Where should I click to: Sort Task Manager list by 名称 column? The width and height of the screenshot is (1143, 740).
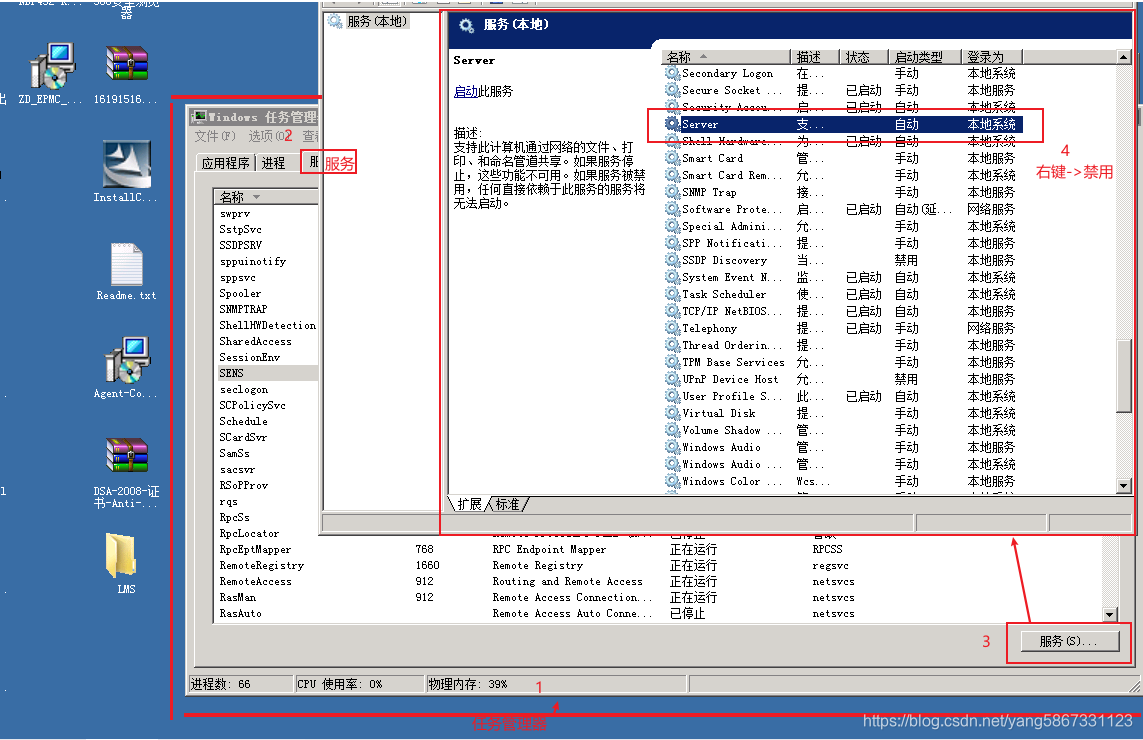pyautogui.click(x=265, y=197)
